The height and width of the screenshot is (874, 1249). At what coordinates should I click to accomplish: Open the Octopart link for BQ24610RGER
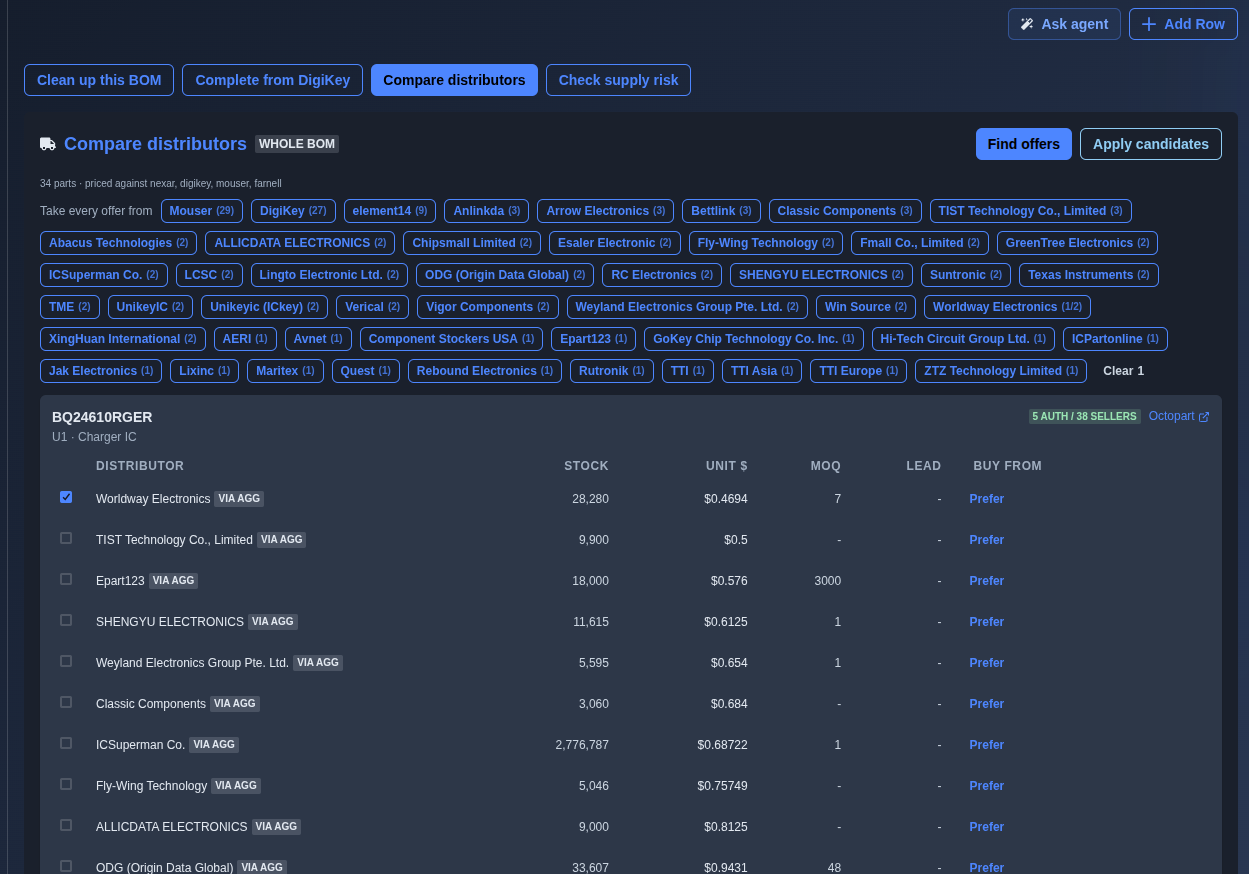point(1179,416)
